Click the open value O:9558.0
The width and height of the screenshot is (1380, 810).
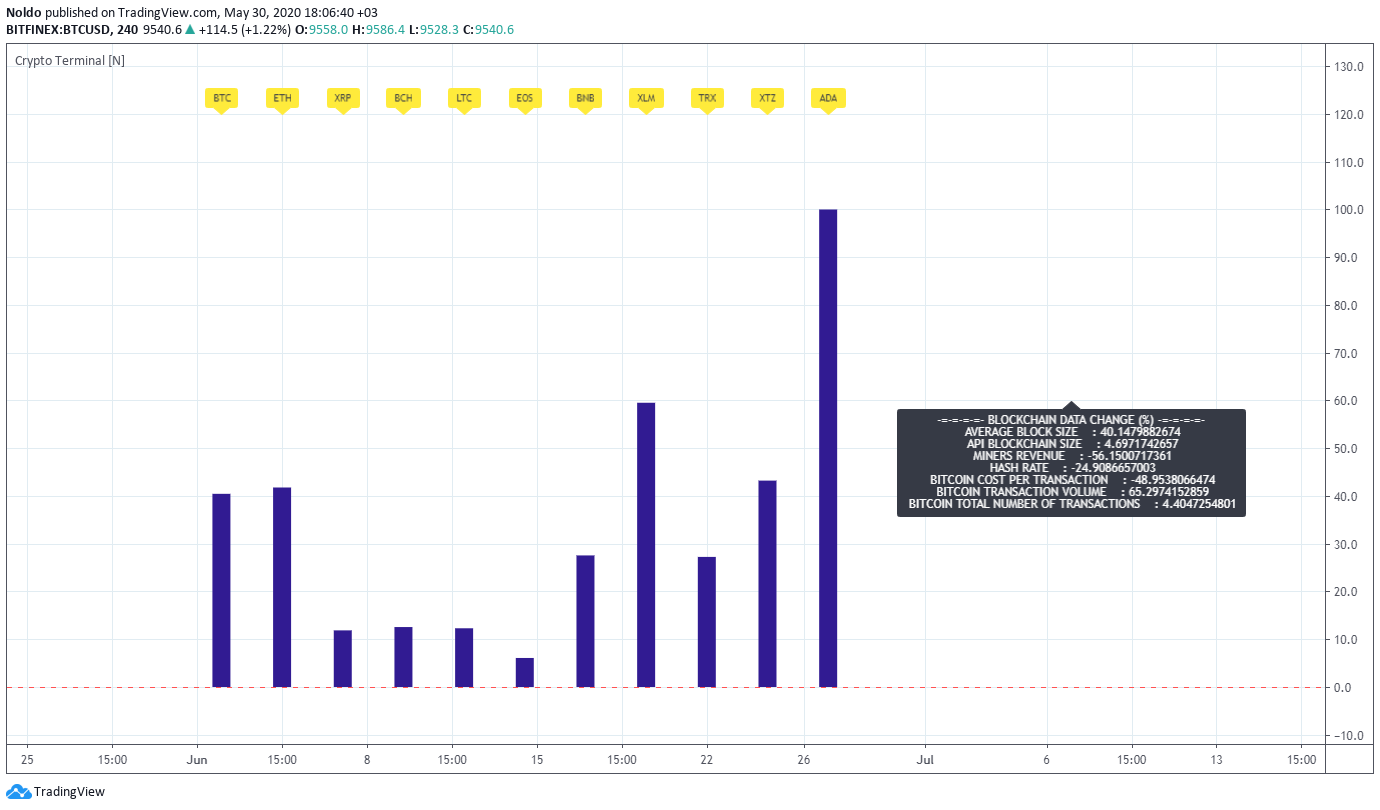click(x=321, y=30)
